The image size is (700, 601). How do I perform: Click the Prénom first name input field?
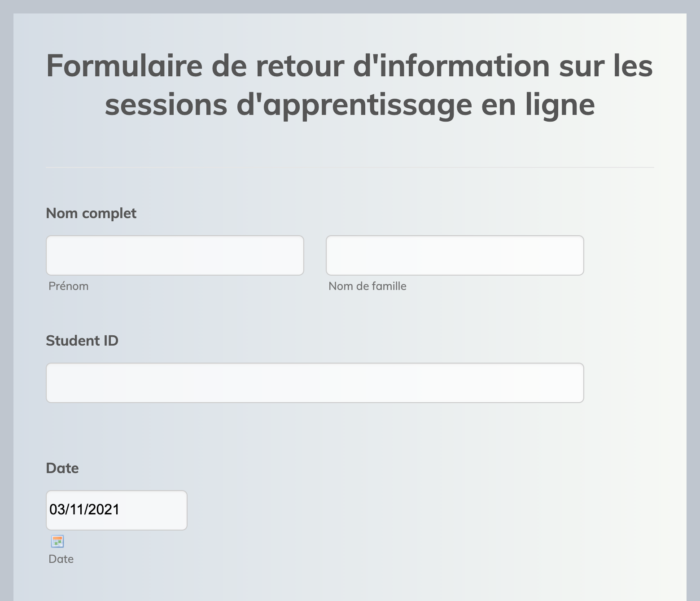click(x=175, y=255)
